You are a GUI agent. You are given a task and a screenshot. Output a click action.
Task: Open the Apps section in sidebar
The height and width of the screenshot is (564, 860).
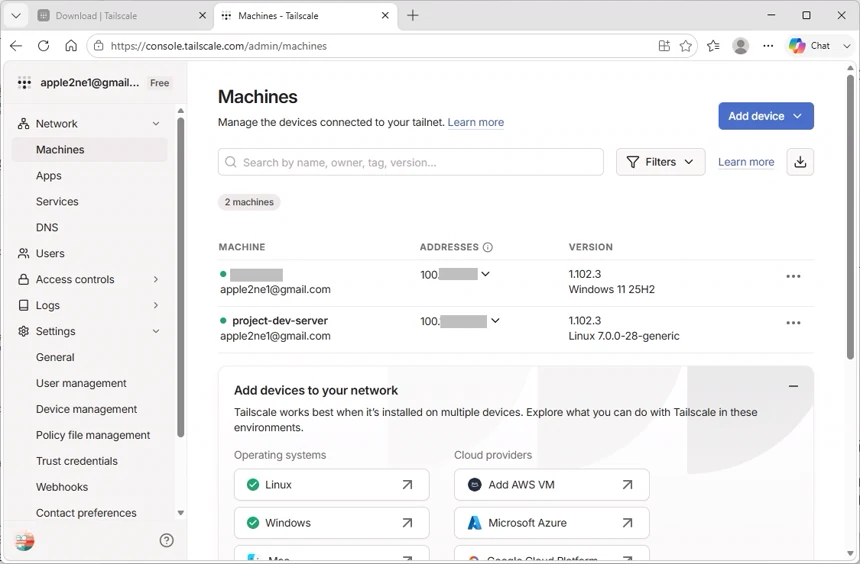48,176
